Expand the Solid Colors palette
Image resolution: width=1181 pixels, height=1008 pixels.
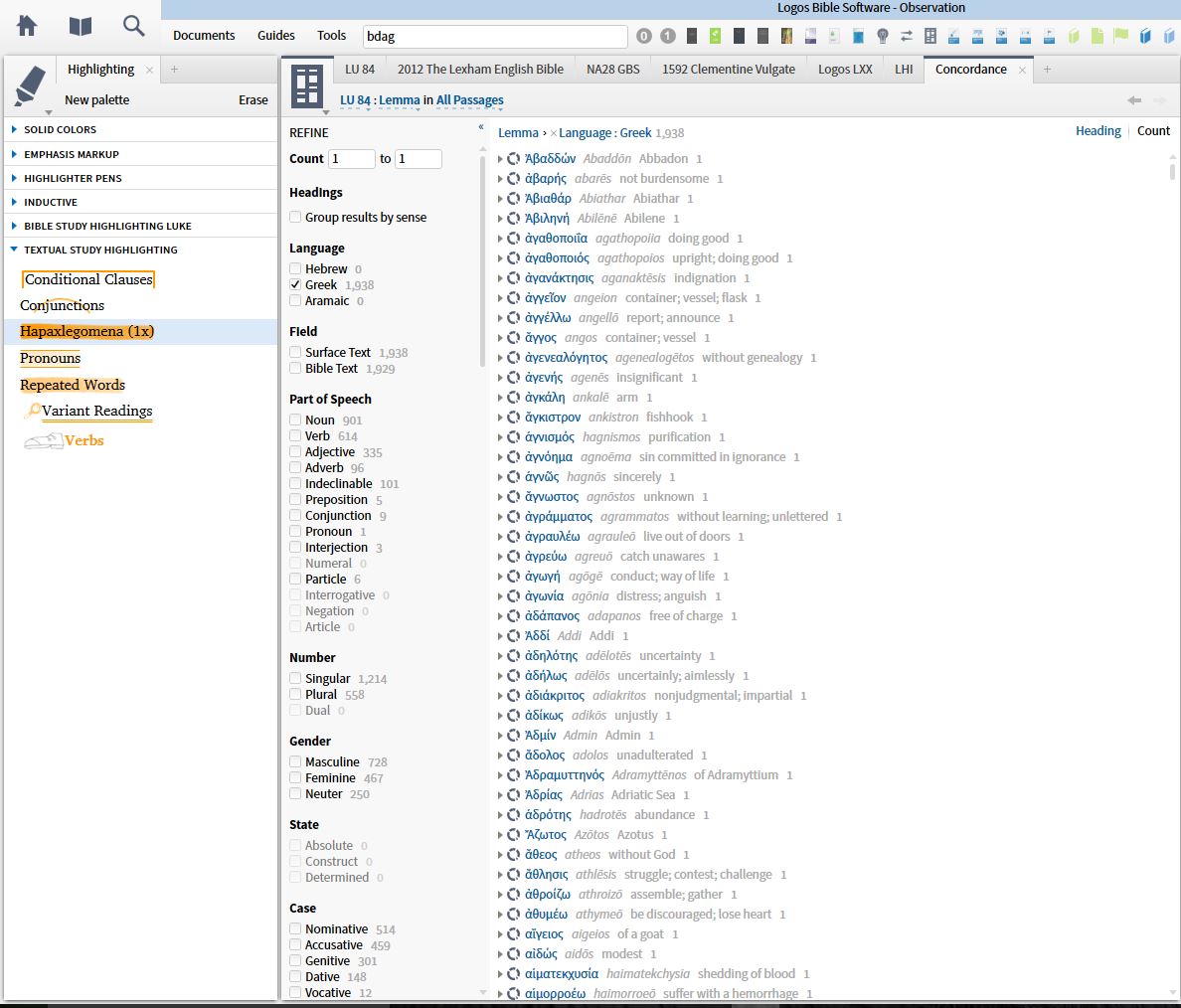pyautogui.click(x=14, y=129)
